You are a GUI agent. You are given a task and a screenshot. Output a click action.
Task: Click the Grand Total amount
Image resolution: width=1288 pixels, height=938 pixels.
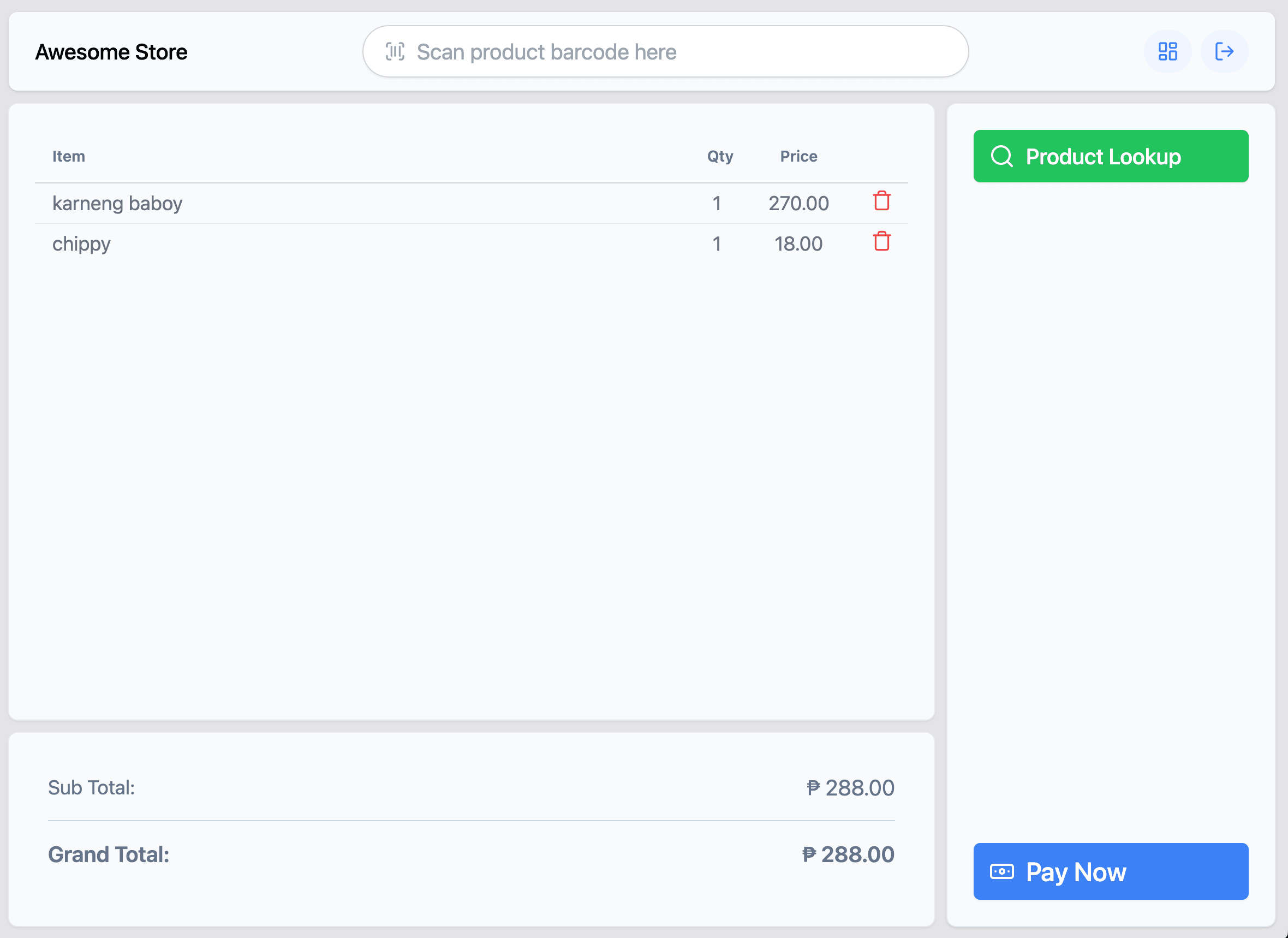(x=848, y=854)
